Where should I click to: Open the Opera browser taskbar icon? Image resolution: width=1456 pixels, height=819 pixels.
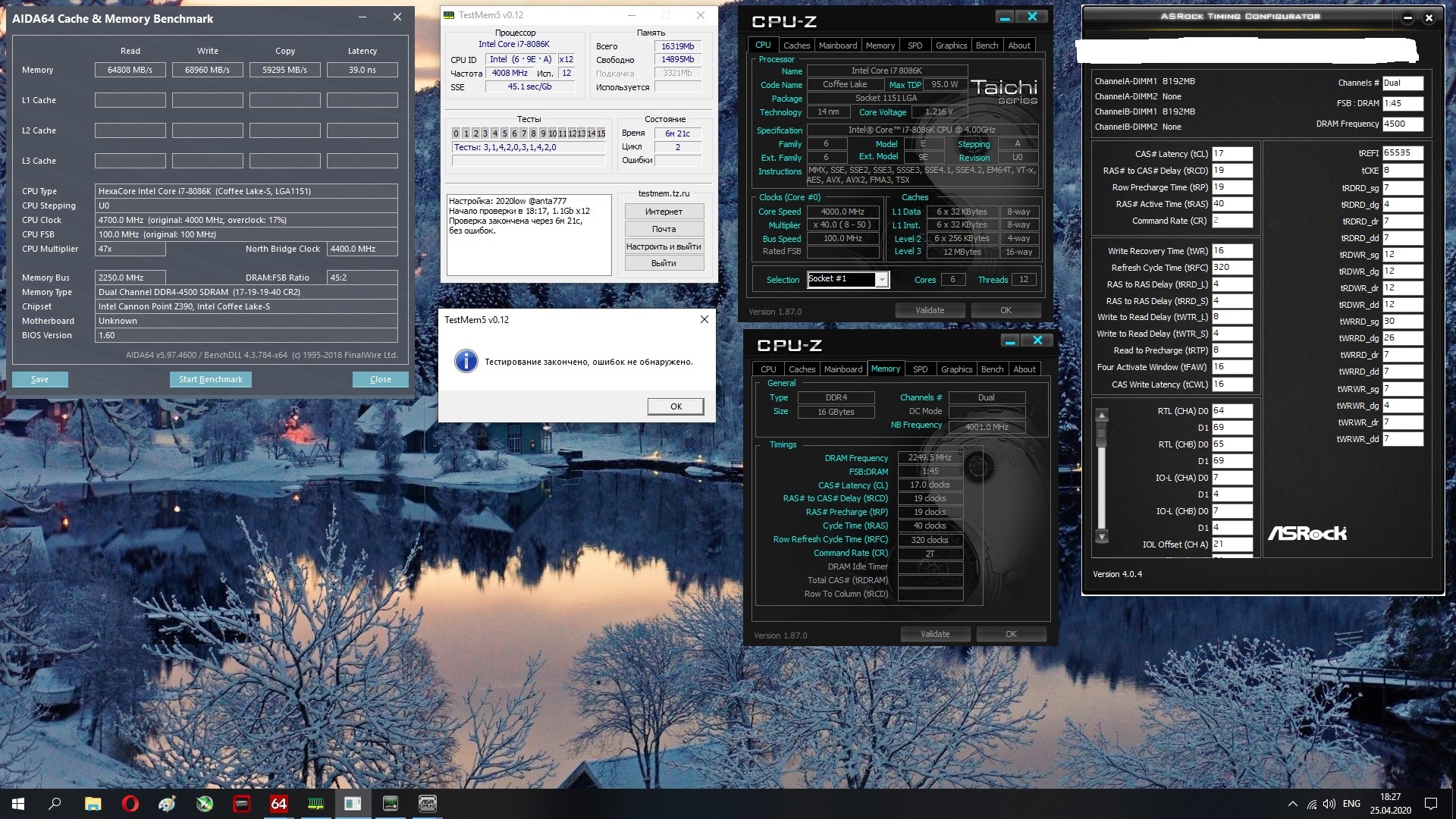pyautogui.click(x=130, y=804)
